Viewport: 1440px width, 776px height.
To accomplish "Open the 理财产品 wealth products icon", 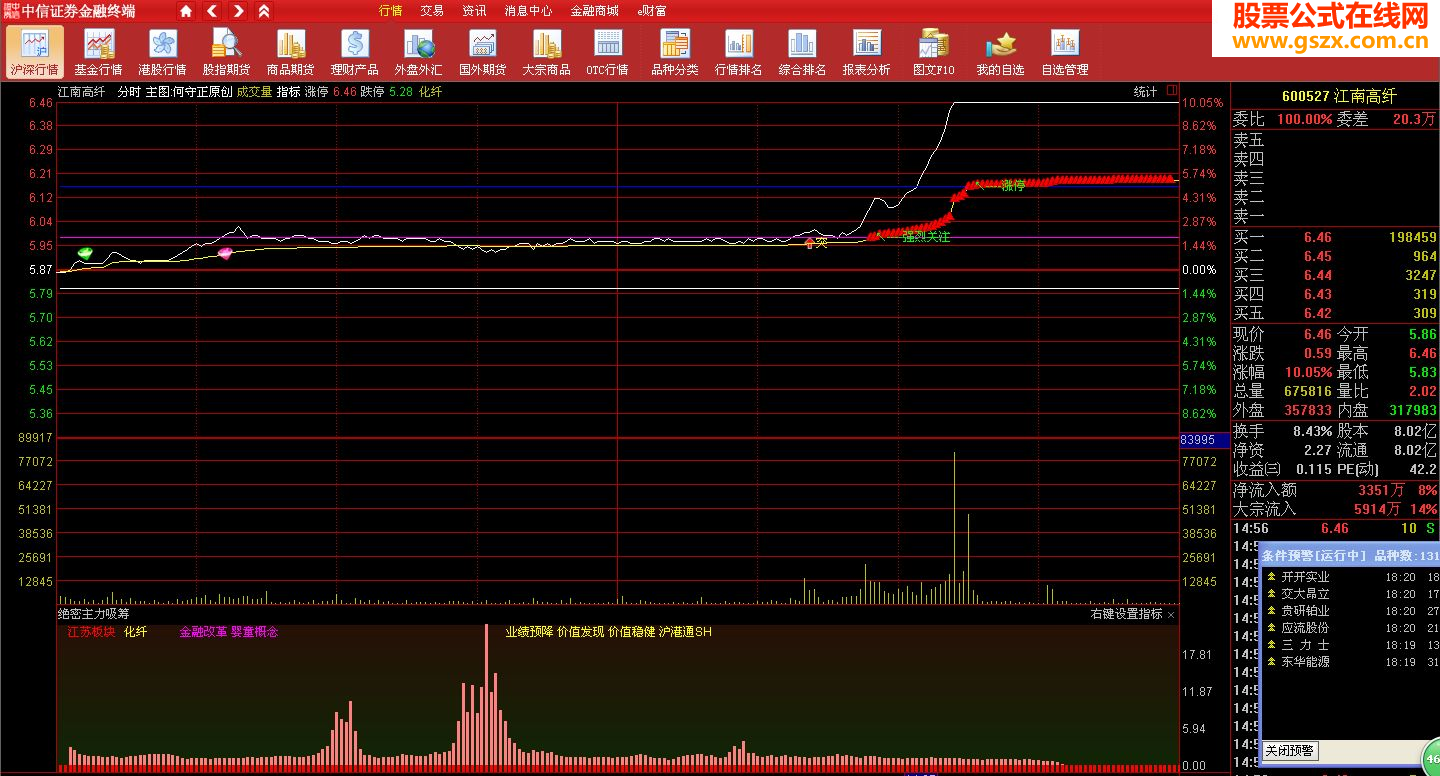I will (x=354, y=52).
